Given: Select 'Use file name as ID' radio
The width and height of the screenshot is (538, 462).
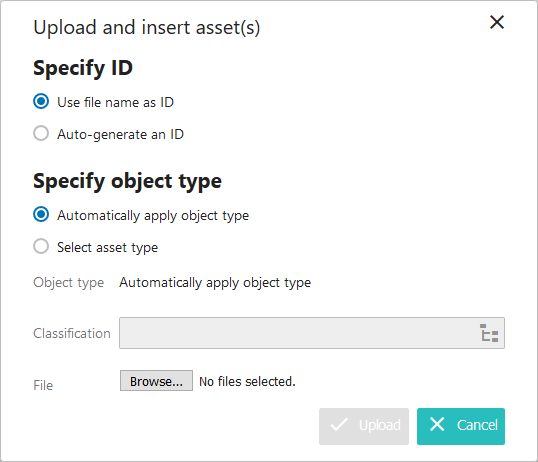Looking at the screenshot, I should [x=41, y=102].
